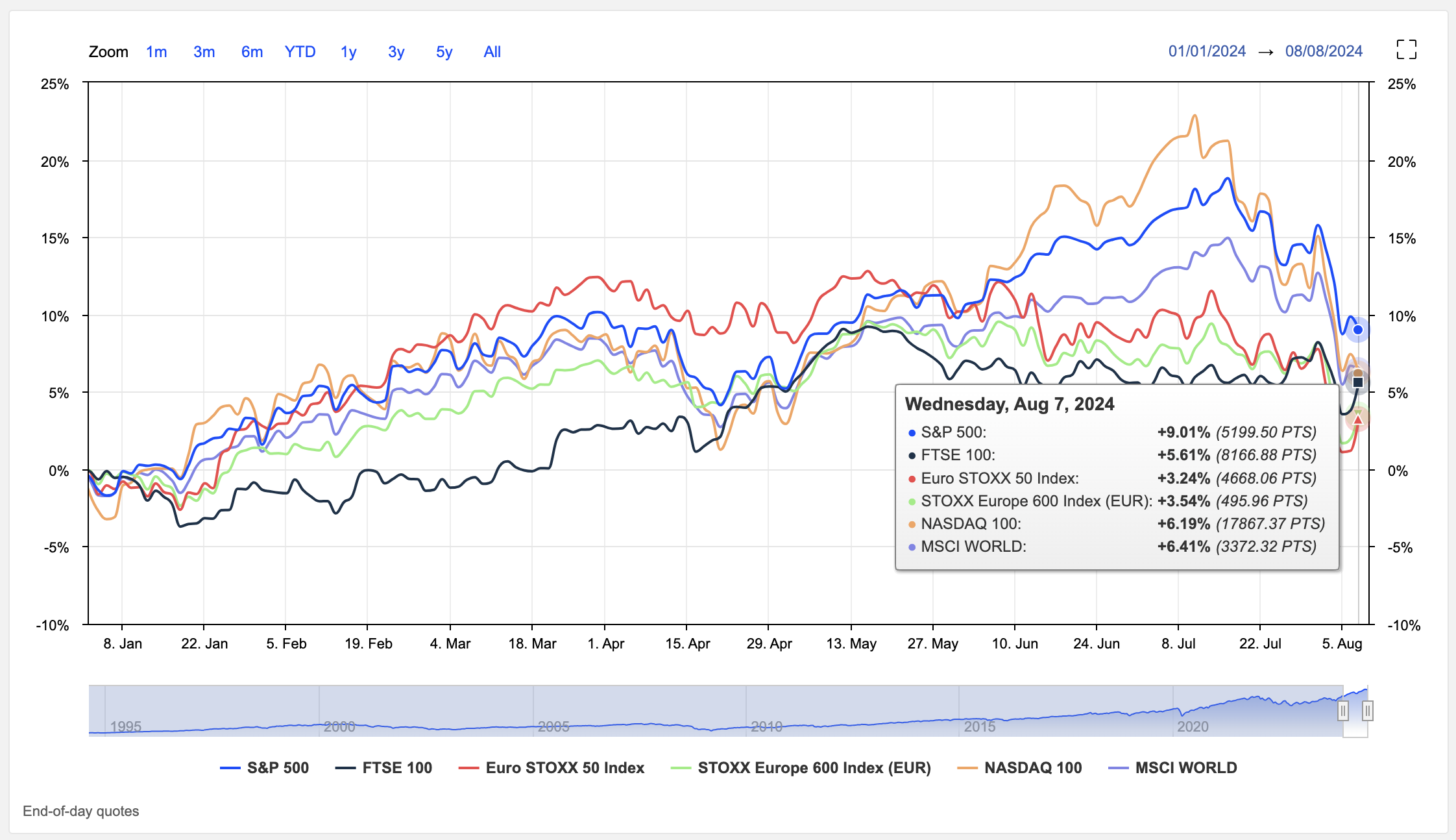Toggle the S&P 500 series in legend
This screenshot has height=840, width=1456.
[x=264, y=768]
